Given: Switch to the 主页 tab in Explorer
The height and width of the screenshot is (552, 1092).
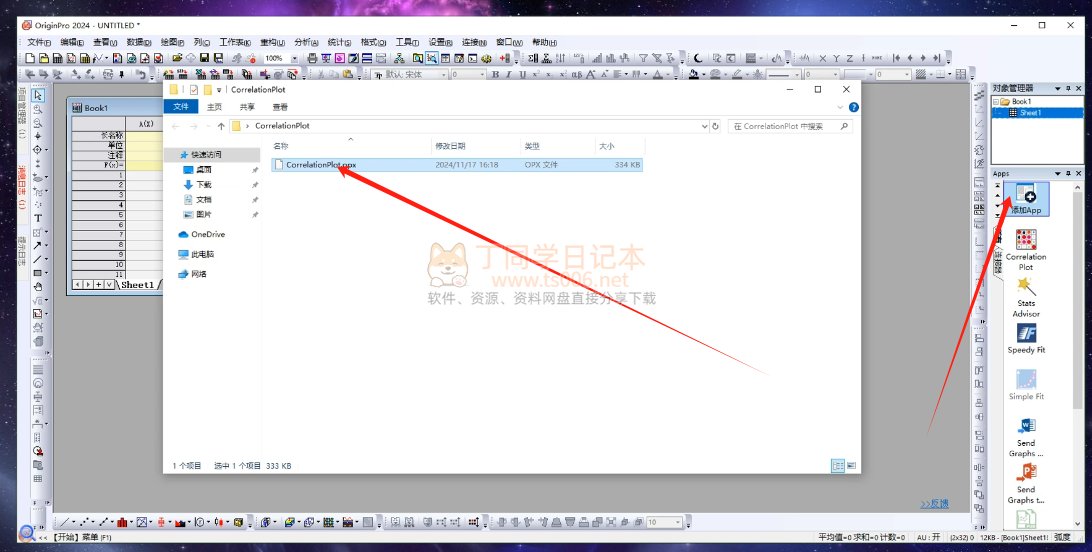Looking at the screenshot, I should [214, 107].
